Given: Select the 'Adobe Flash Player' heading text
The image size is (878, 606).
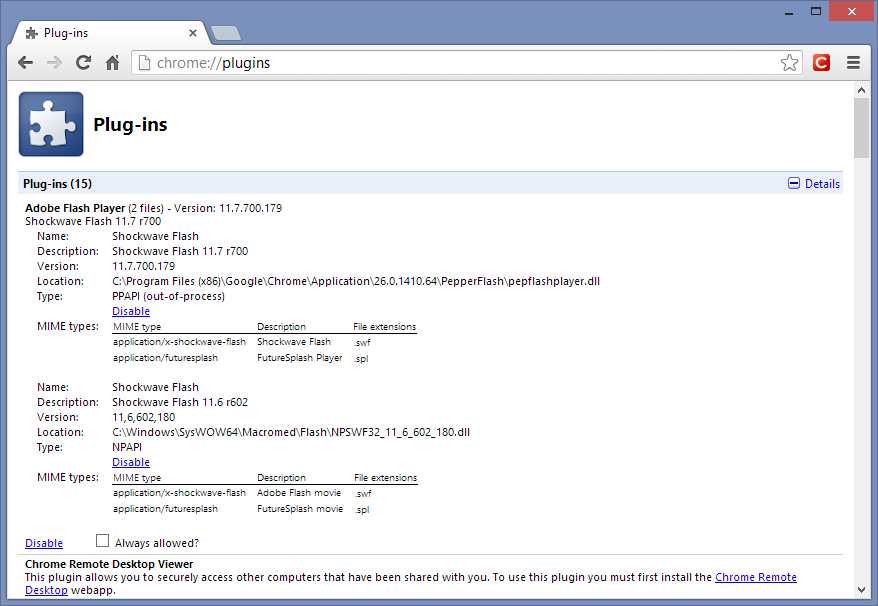Looking at the screenshot, I should [75, 208].
